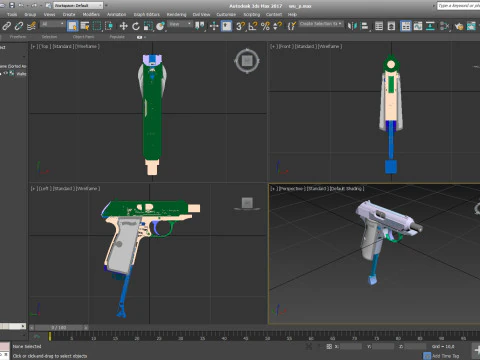480x360 pixels.
Task: Switch to the Freeform ribbon tab
Action: 18,37
